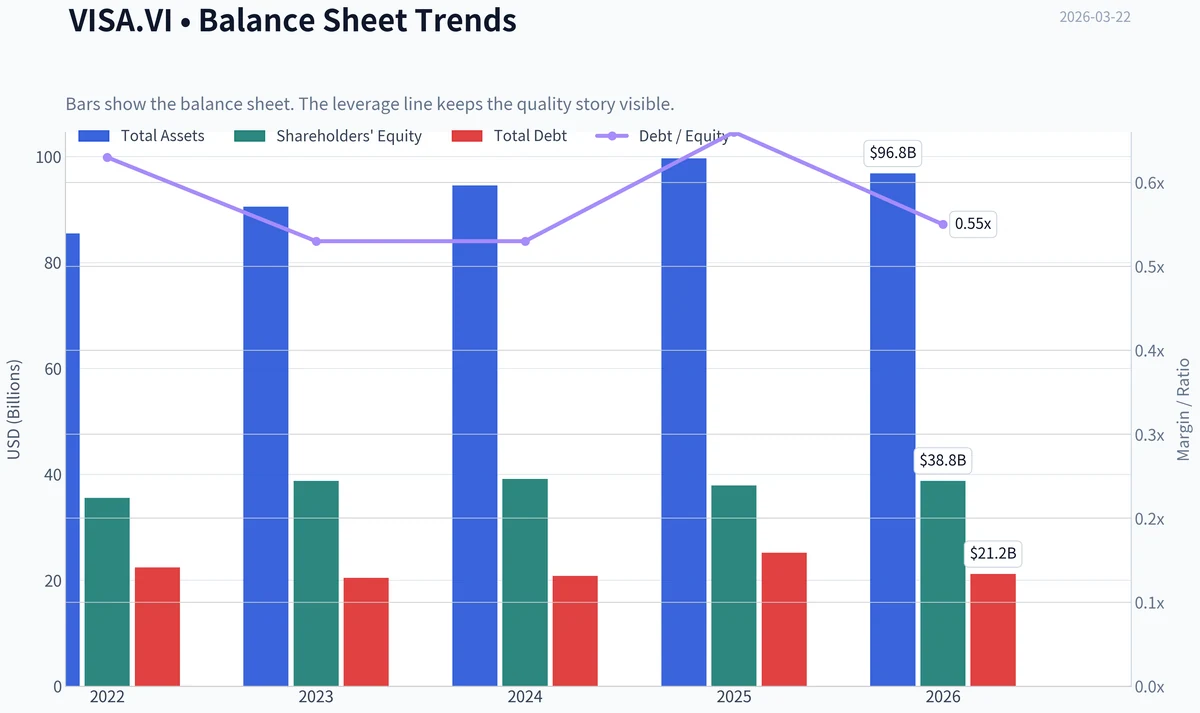The height and width of the screenshot is (713, 1200).
Task: Select the 2024 Shareholders' Equity bar
Action: click(x=525, y=582)
